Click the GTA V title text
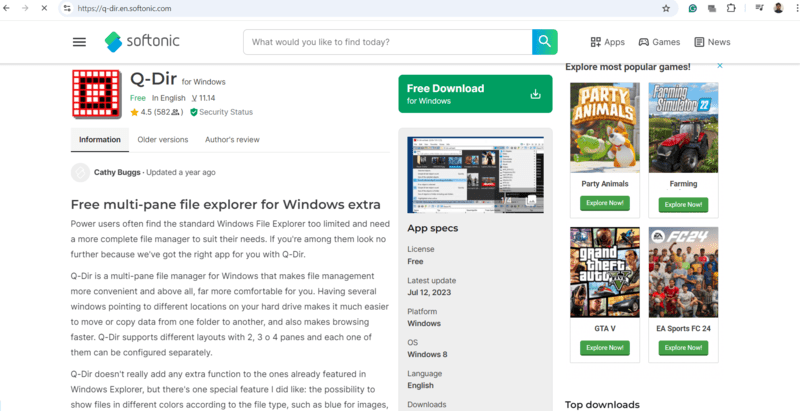 (x=605, y=329)
